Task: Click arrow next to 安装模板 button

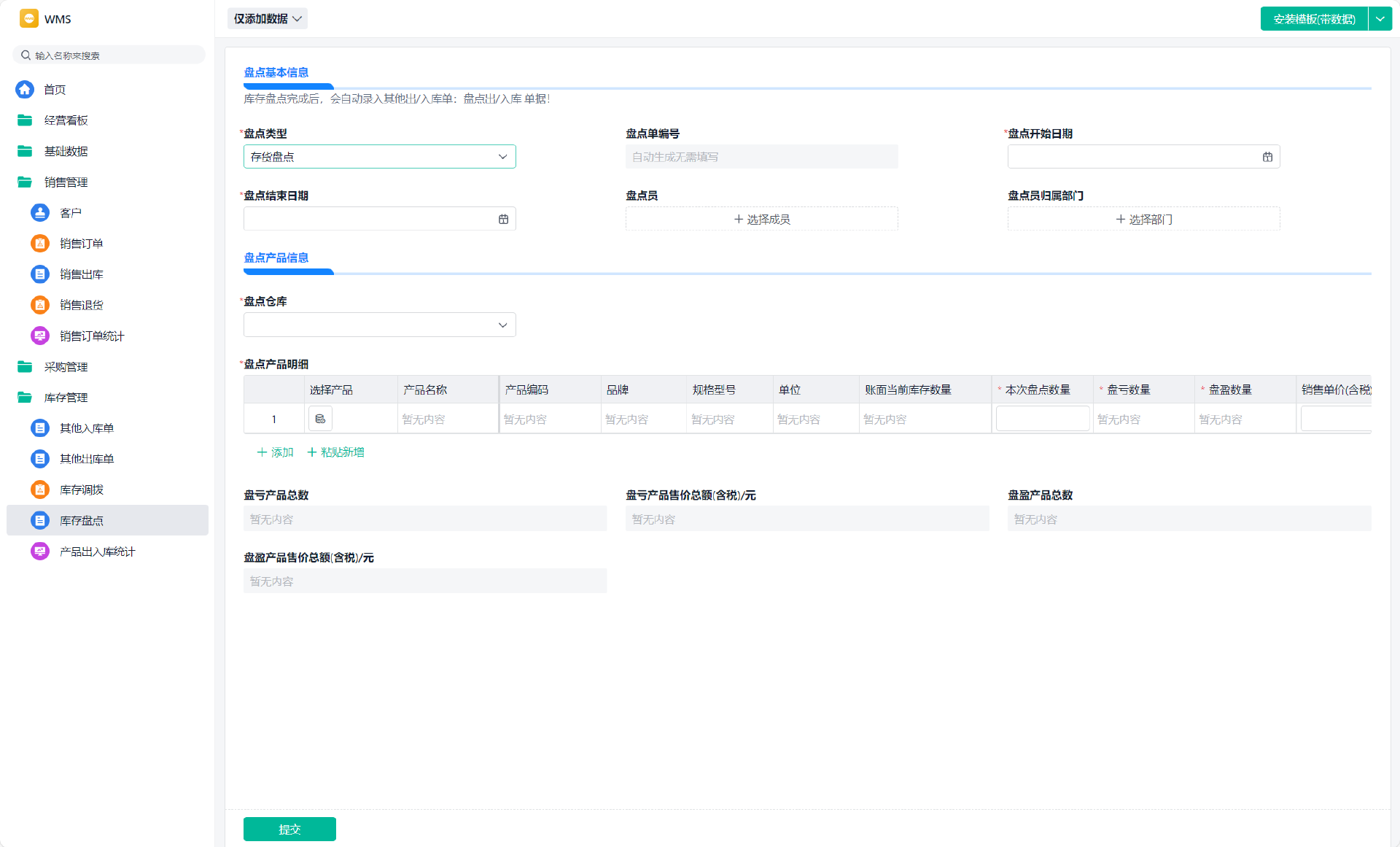Action: [1380, 19]
